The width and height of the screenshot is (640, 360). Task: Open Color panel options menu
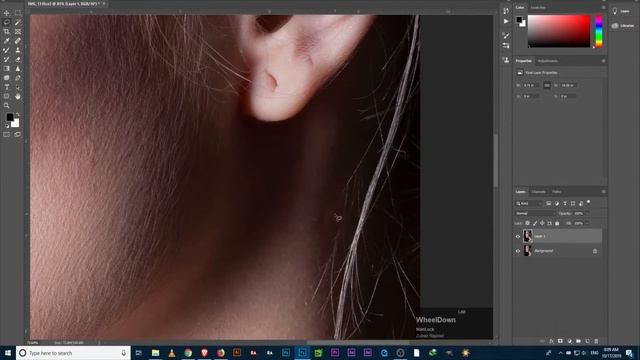tap(604, 8)
